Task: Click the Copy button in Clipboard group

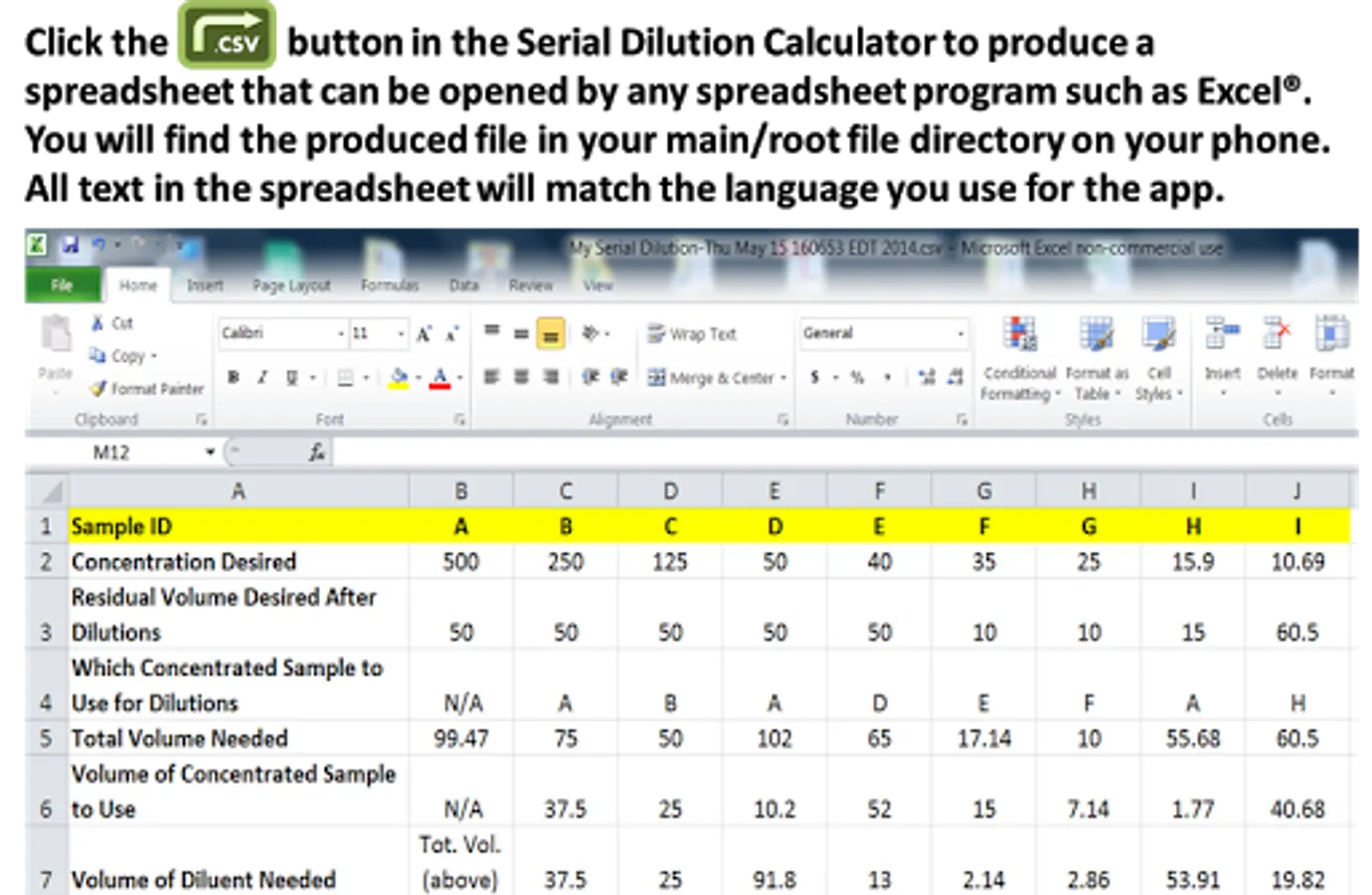Action: pos(122,355)
